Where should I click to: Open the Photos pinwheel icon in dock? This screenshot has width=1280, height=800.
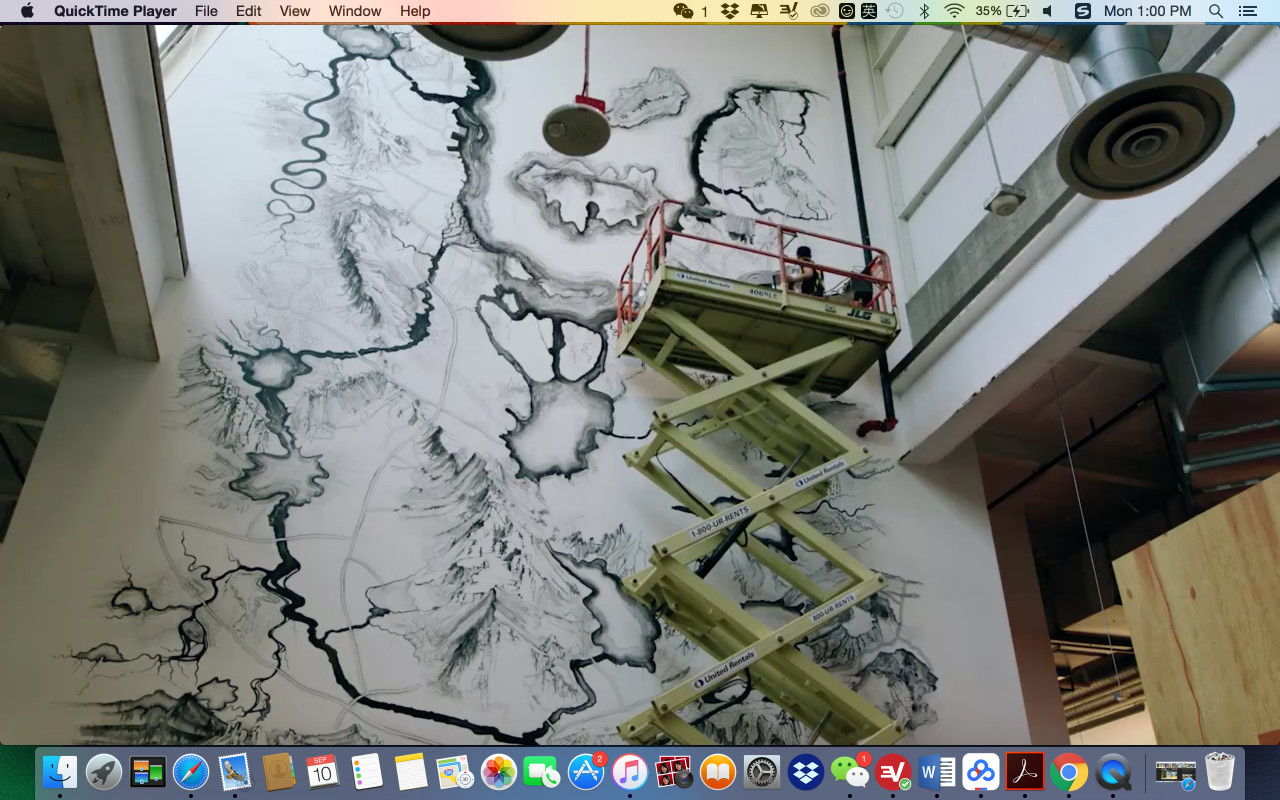tap(498, 772)
